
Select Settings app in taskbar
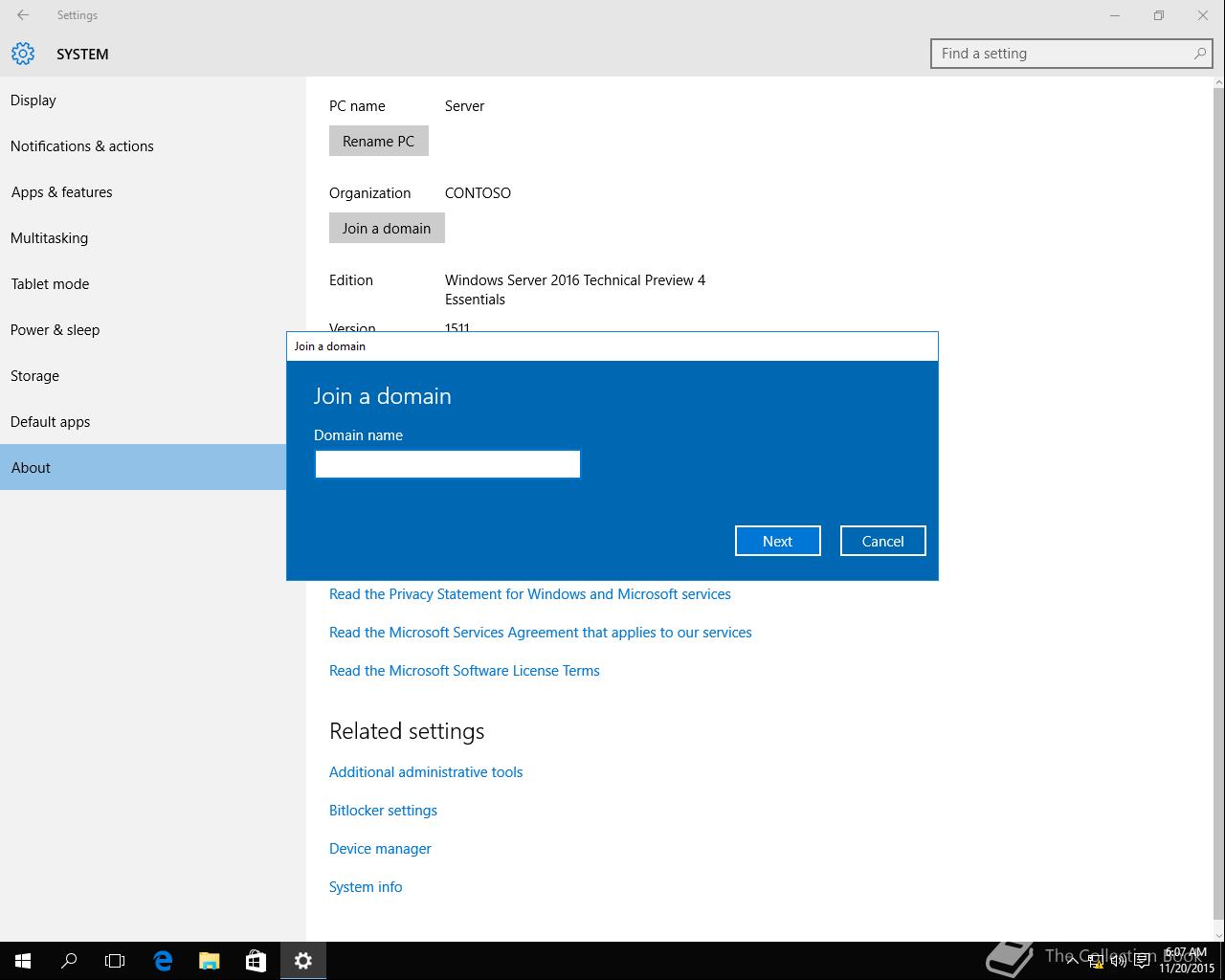coord(303,961)
